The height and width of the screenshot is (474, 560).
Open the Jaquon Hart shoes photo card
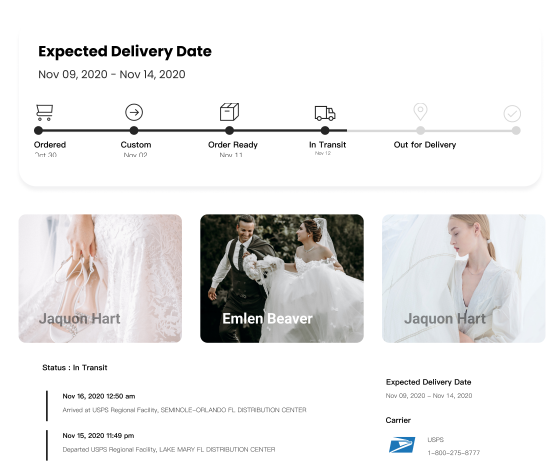100,279
